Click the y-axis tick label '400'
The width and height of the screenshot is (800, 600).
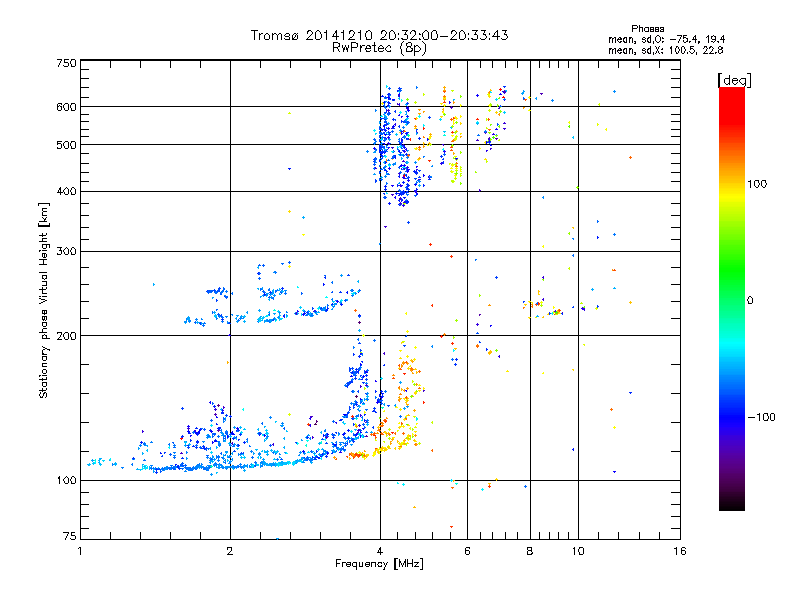click(66, 192)
